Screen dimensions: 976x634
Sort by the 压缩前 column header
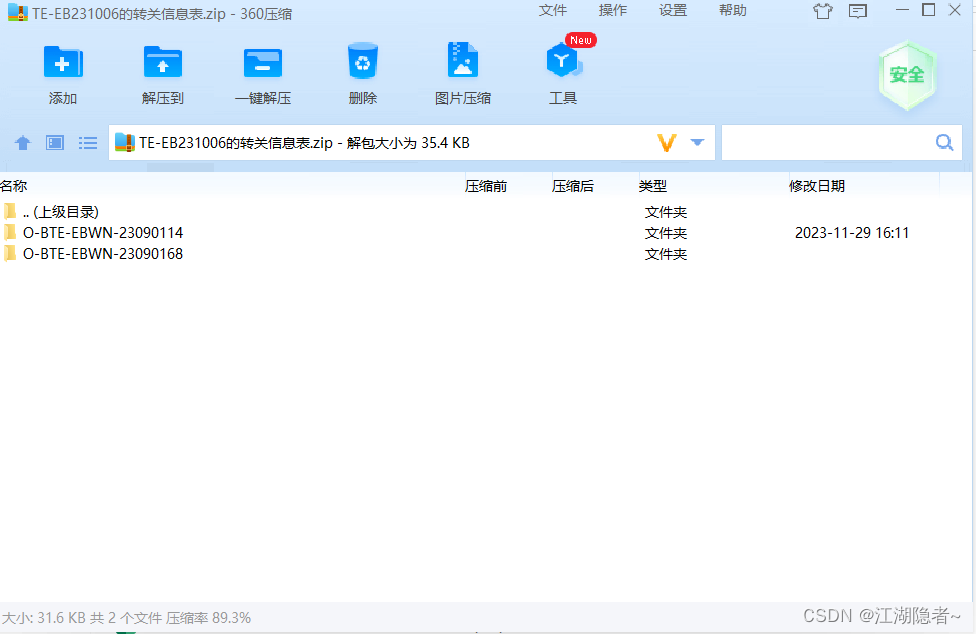tap(486, 186)
